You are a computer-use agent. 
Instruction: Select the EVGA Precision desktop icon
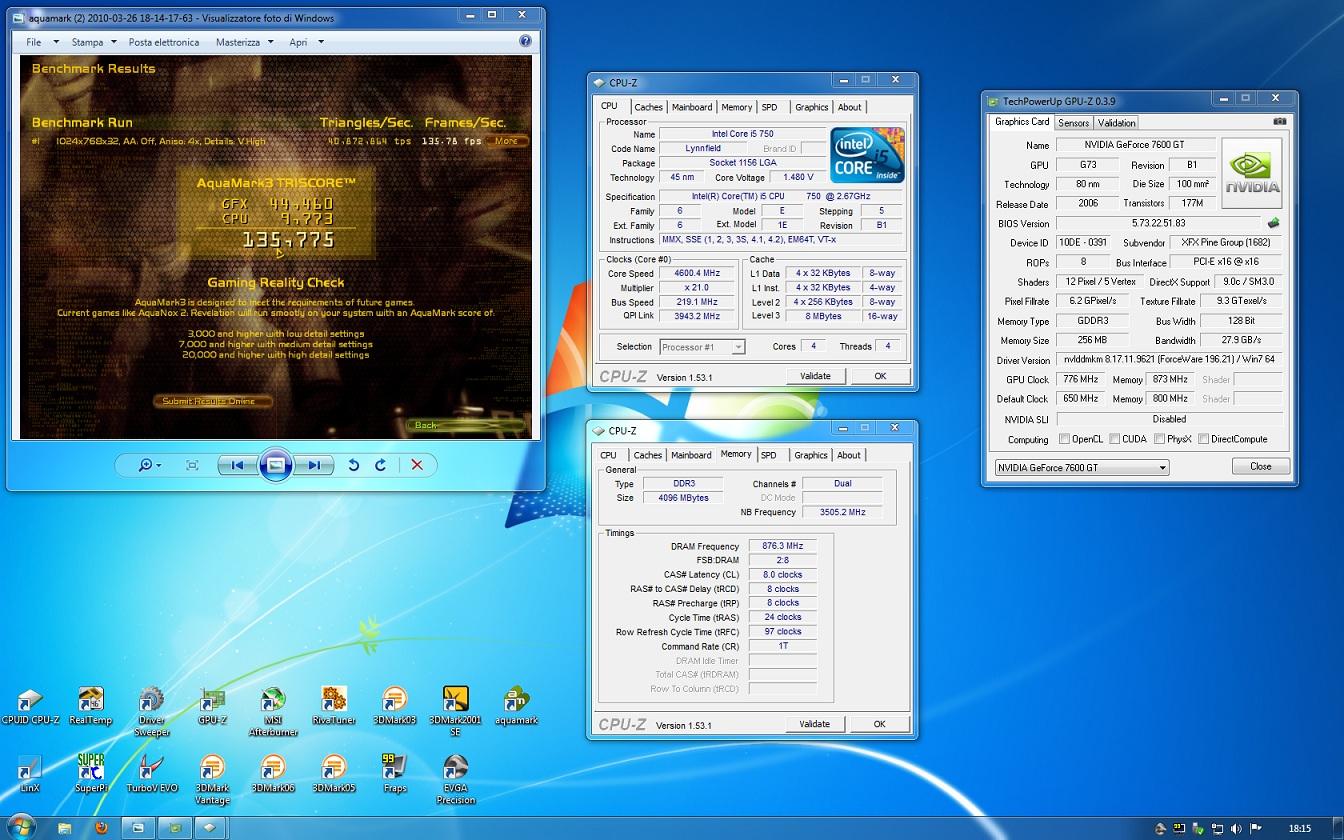(455, 779)
